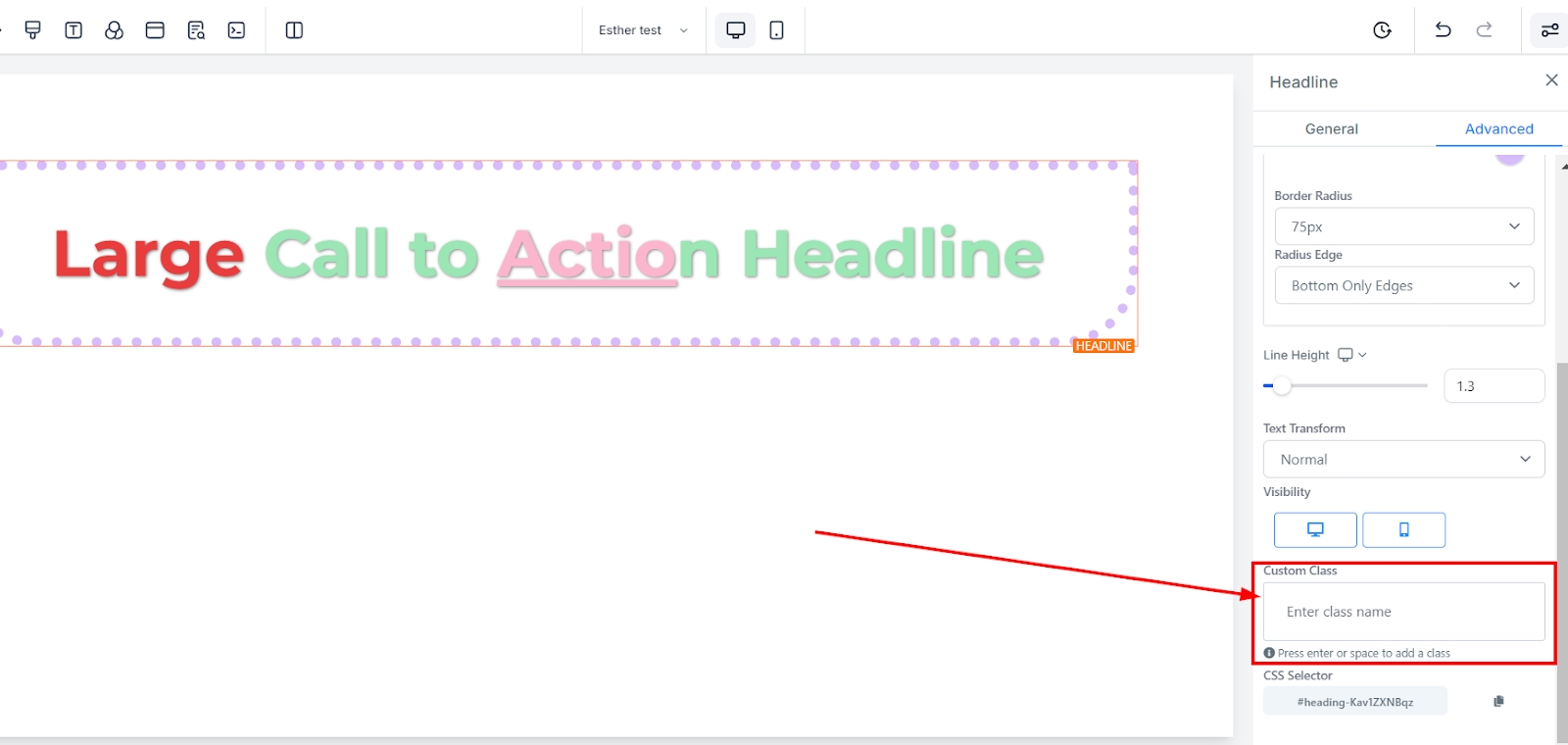Switch to the General tab
Screen dimensions: 1568x745
point(1331,129)
